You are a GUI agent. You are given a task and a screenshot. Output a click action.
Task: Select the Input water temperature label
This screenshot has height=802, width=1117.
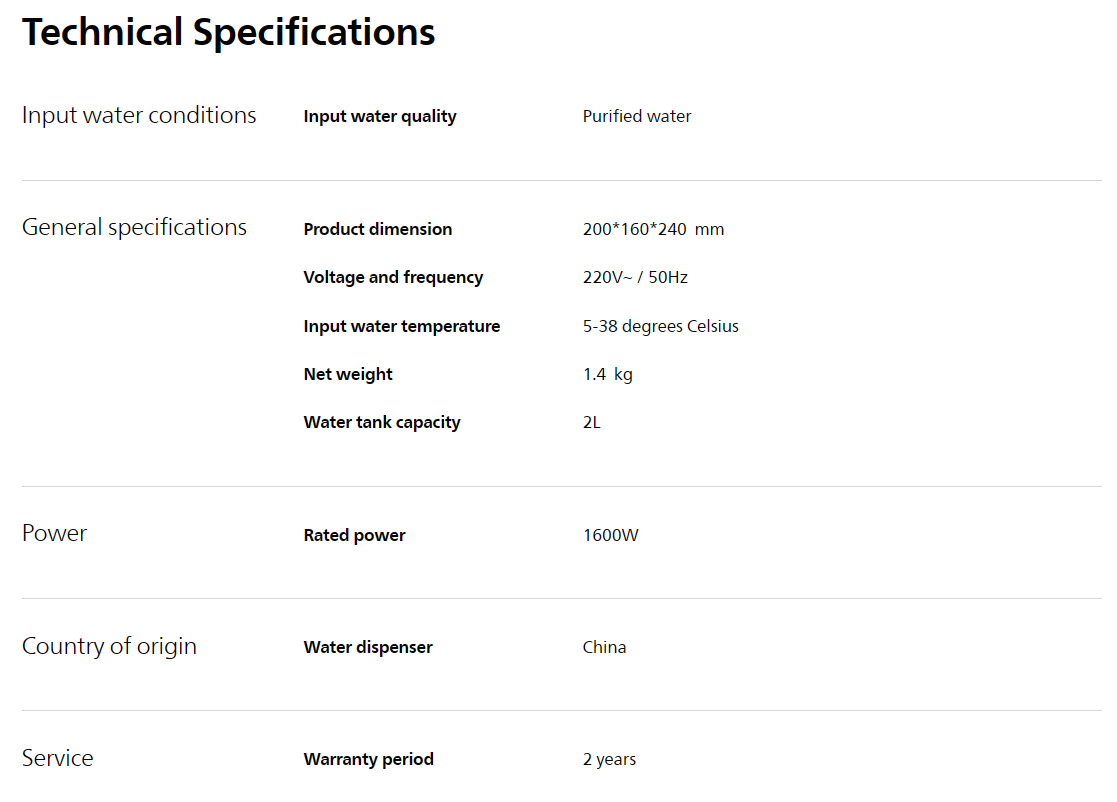[x=402, y=326]
